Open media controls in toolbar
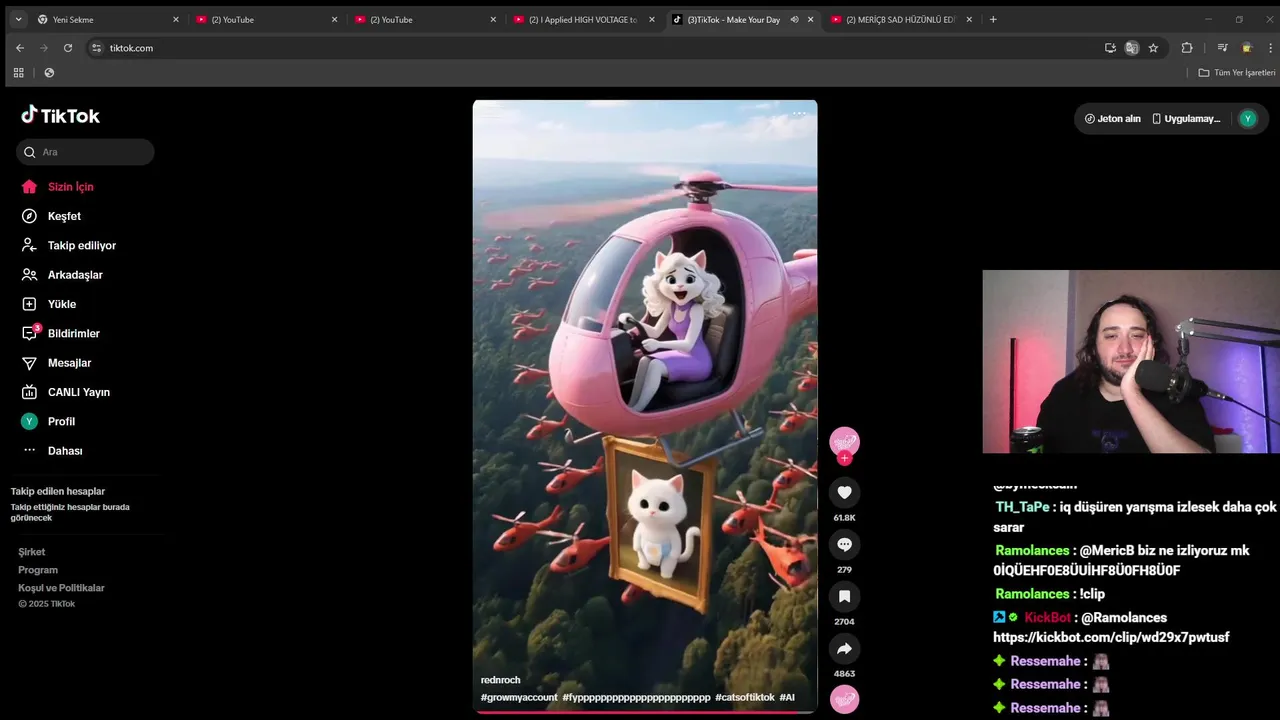Viewport: 1280px width, 720px height. (1222, 48)
